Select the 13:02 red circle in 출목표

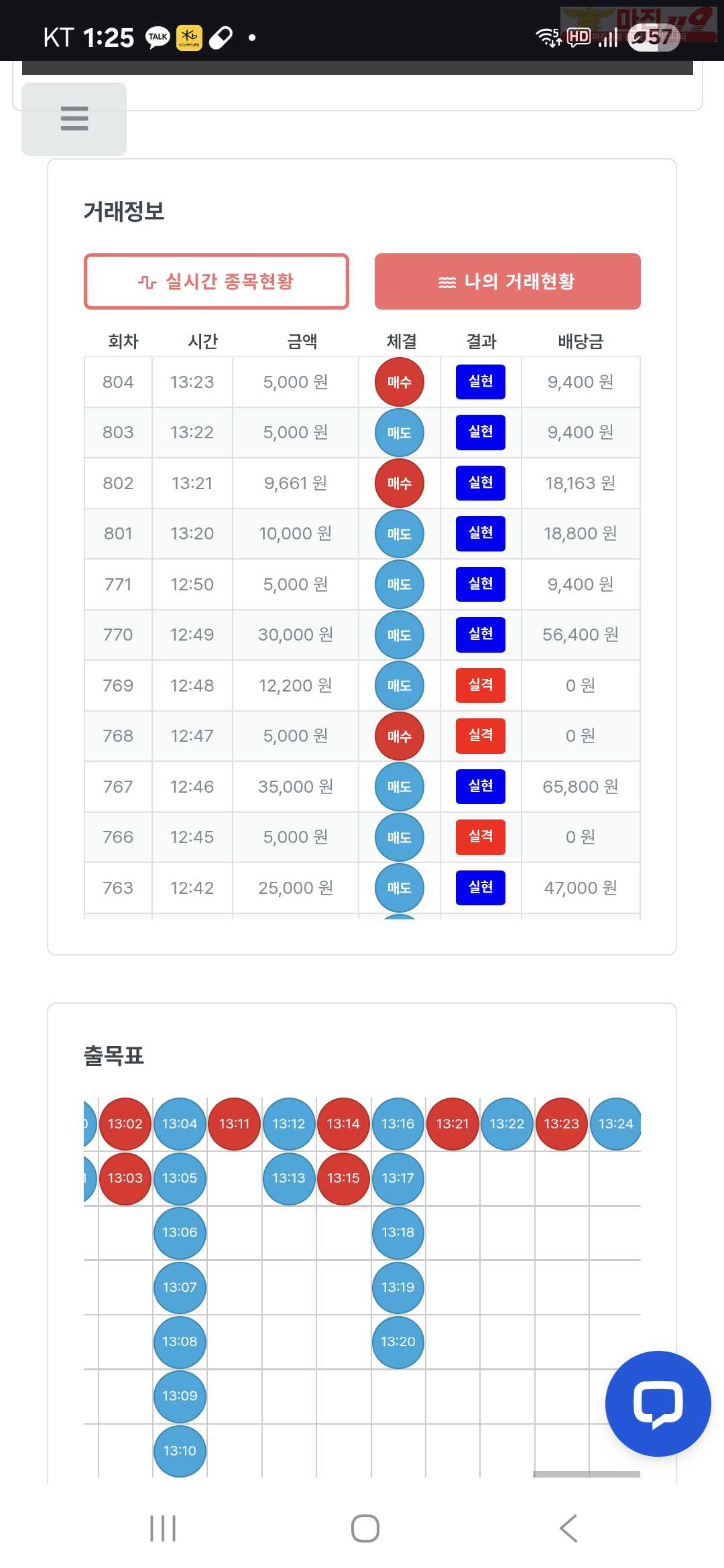(x=125, y=1124)
